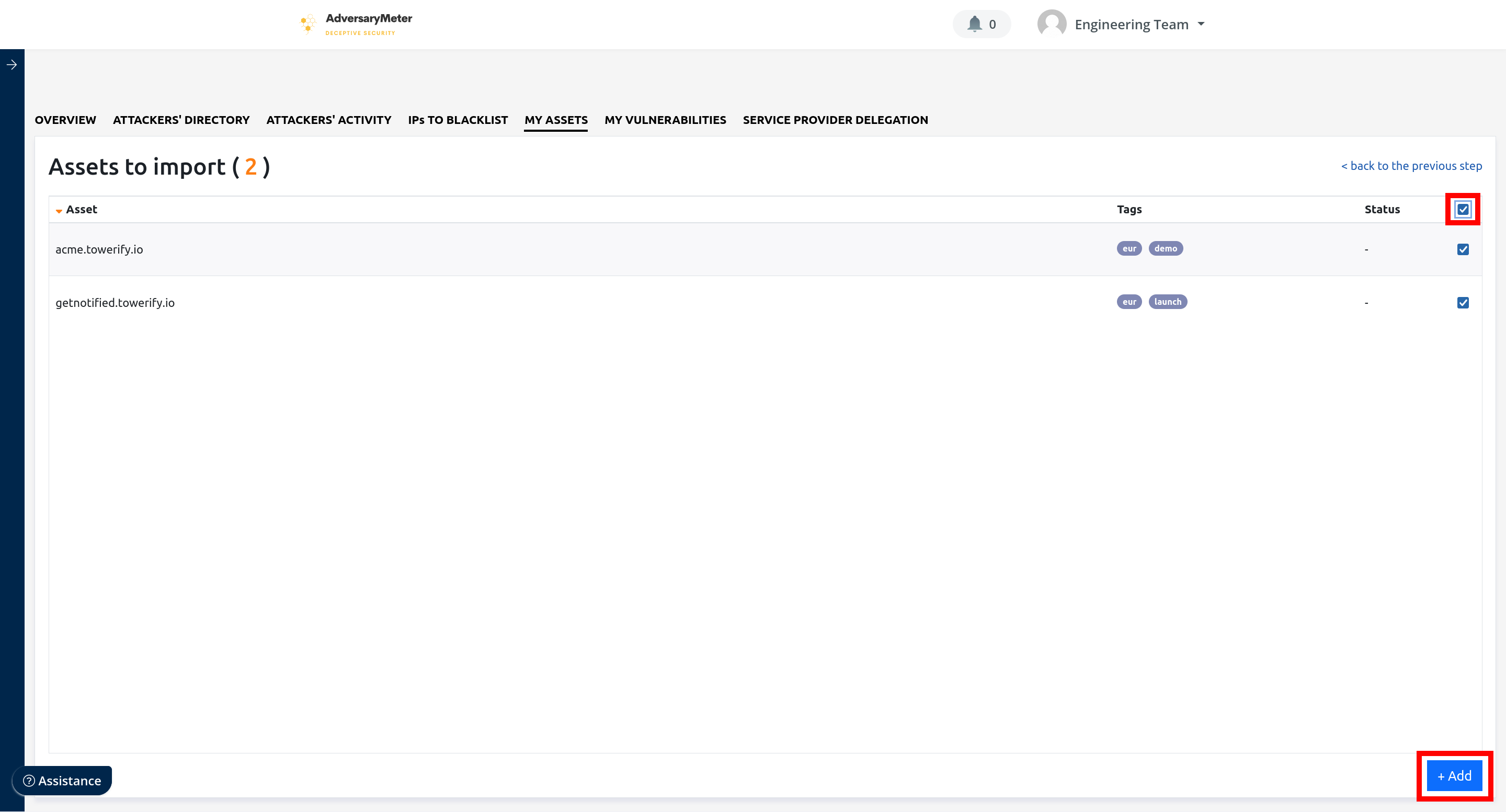Click the caret next to Engineering Team
This screenshot has height=812, width=1506.
(1201, 24)
